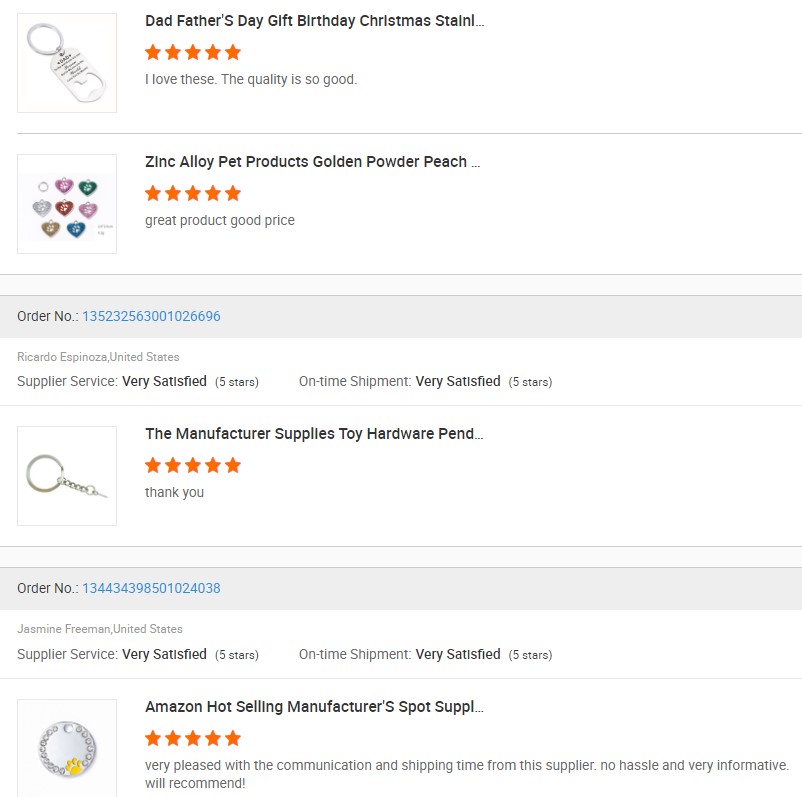
Task: Click the second star under the Dad Father's Day title
Action: coord(173,52)
